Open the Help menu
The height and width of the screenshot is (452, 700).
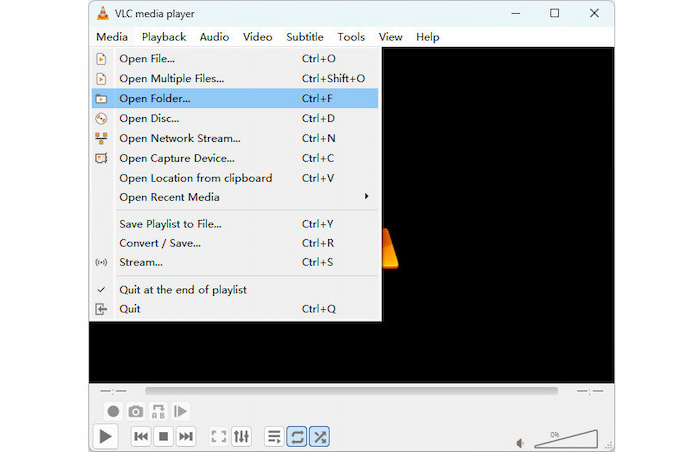tap(428, 37)
